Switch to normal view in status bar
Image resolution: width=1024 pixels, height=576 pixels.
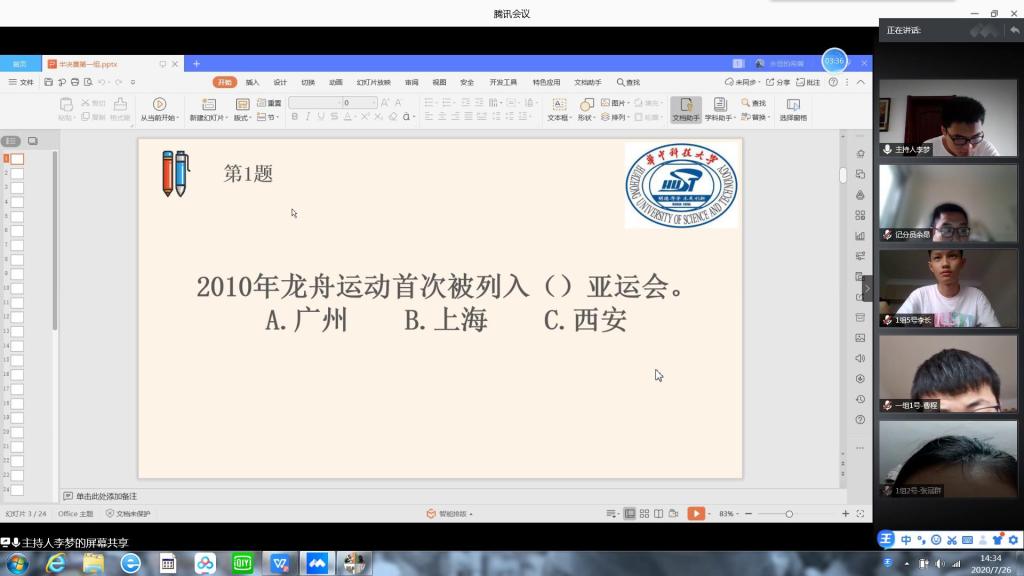[630, 514]
